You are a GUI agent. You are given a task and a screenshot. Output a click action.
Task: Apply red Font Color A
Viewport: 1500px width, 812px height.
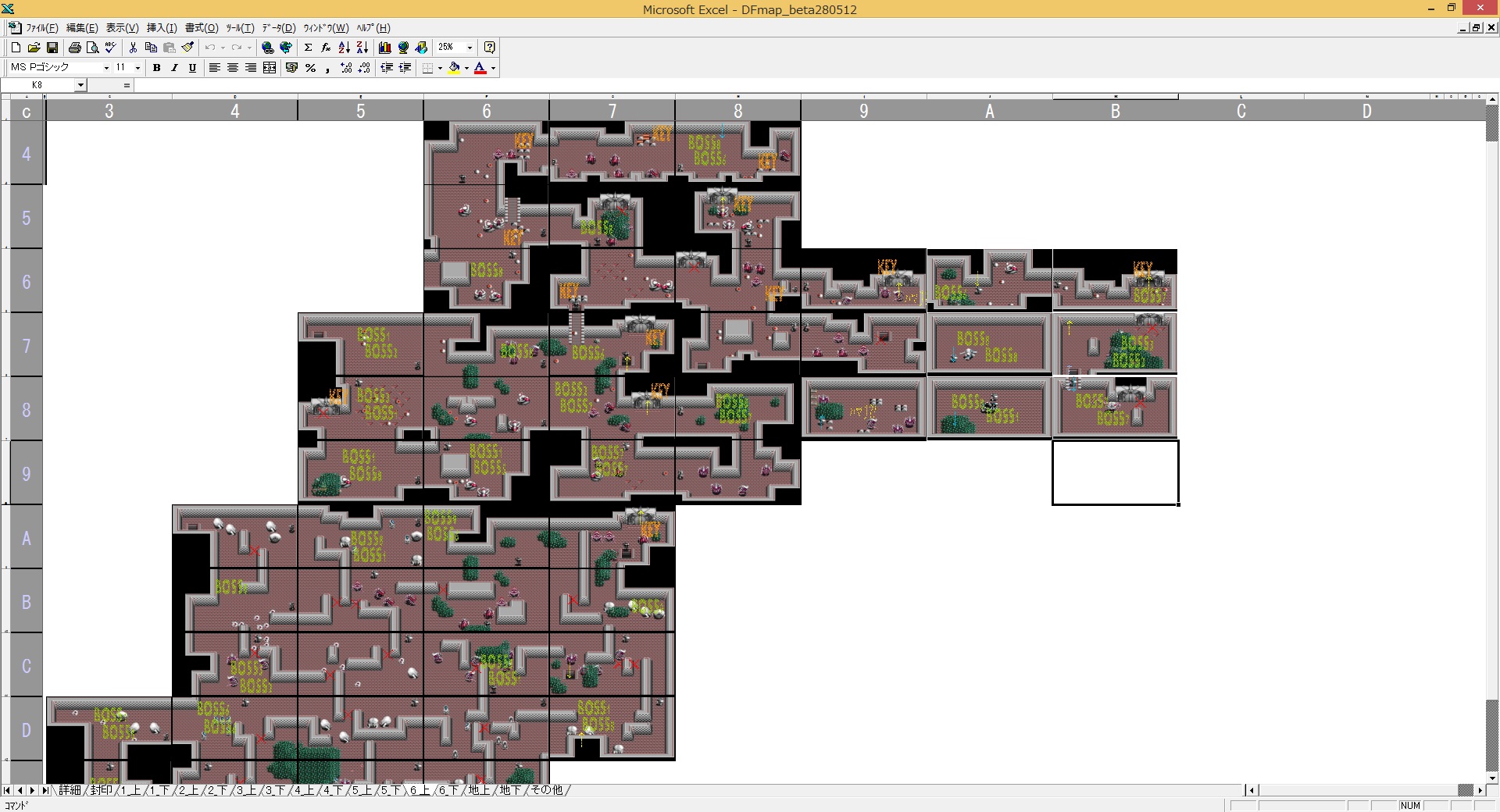[480, 68]
